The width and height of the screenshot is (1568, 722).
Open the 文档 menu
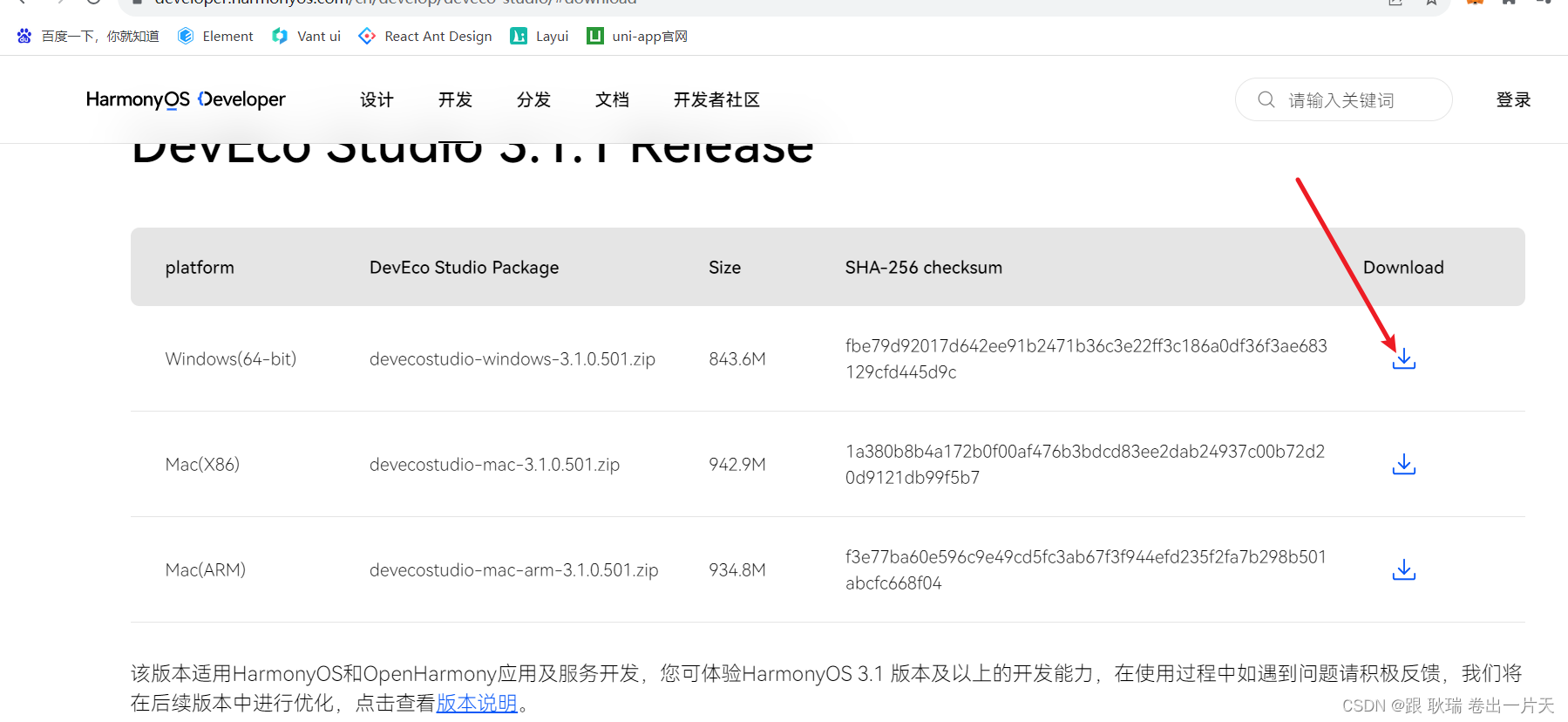[x=612, y=99]
